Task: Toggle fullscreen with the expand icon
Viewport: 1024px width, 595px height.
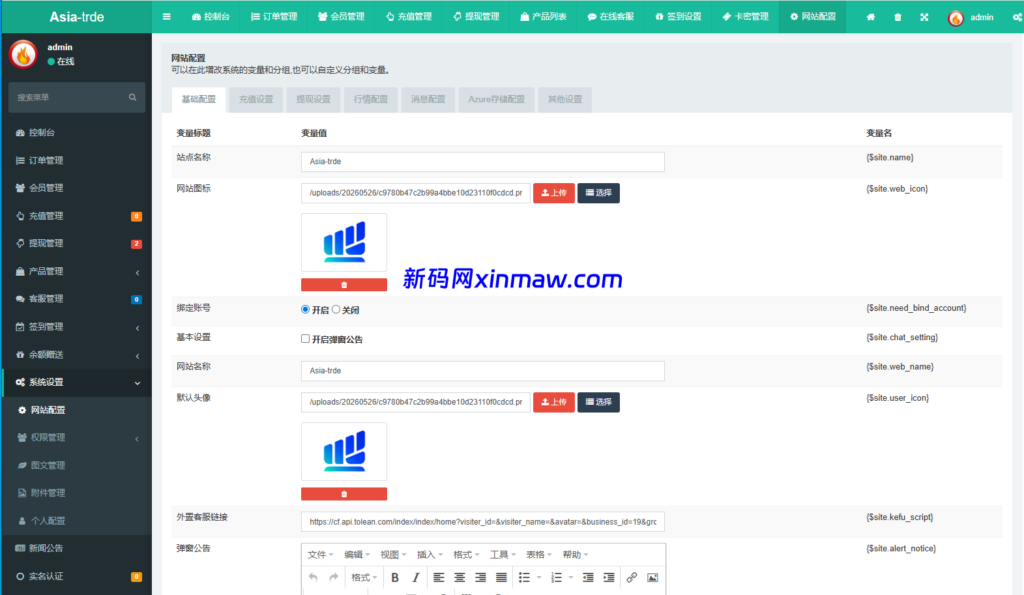Action: (924, 17)
